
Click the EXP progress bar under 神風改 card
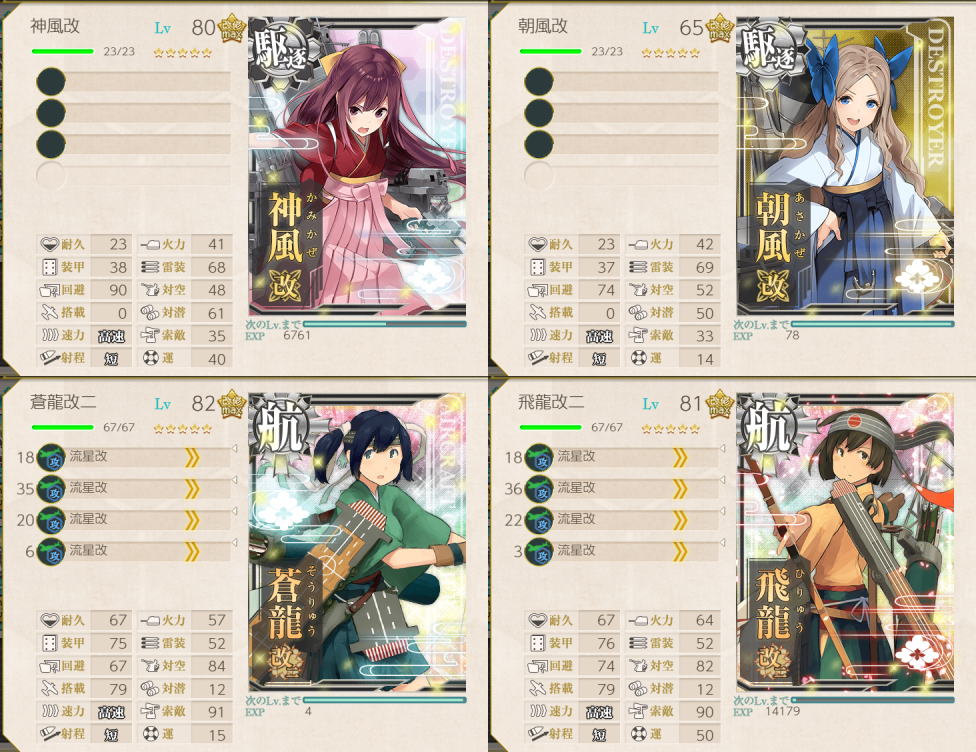[384, 324]
